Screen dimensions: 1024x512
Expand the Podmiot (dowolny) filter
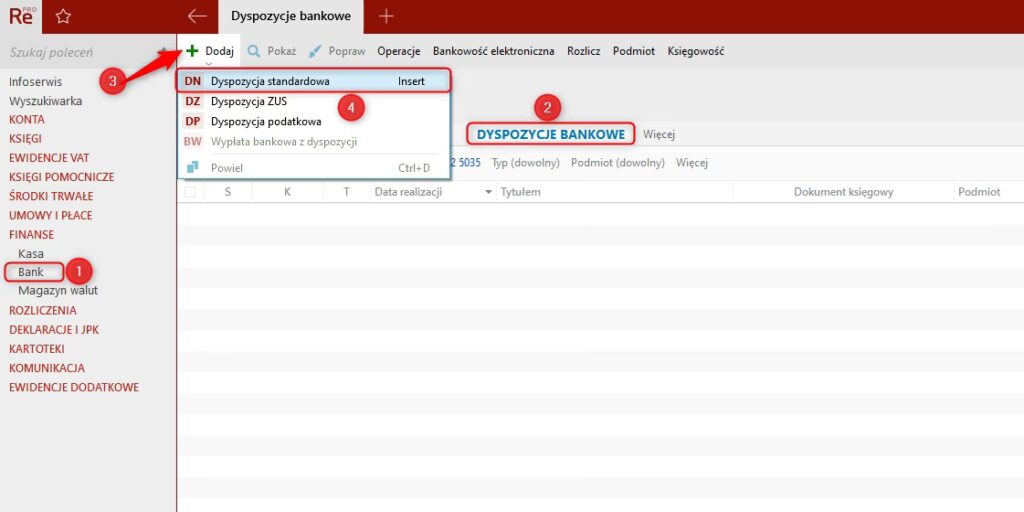(617, 162)
